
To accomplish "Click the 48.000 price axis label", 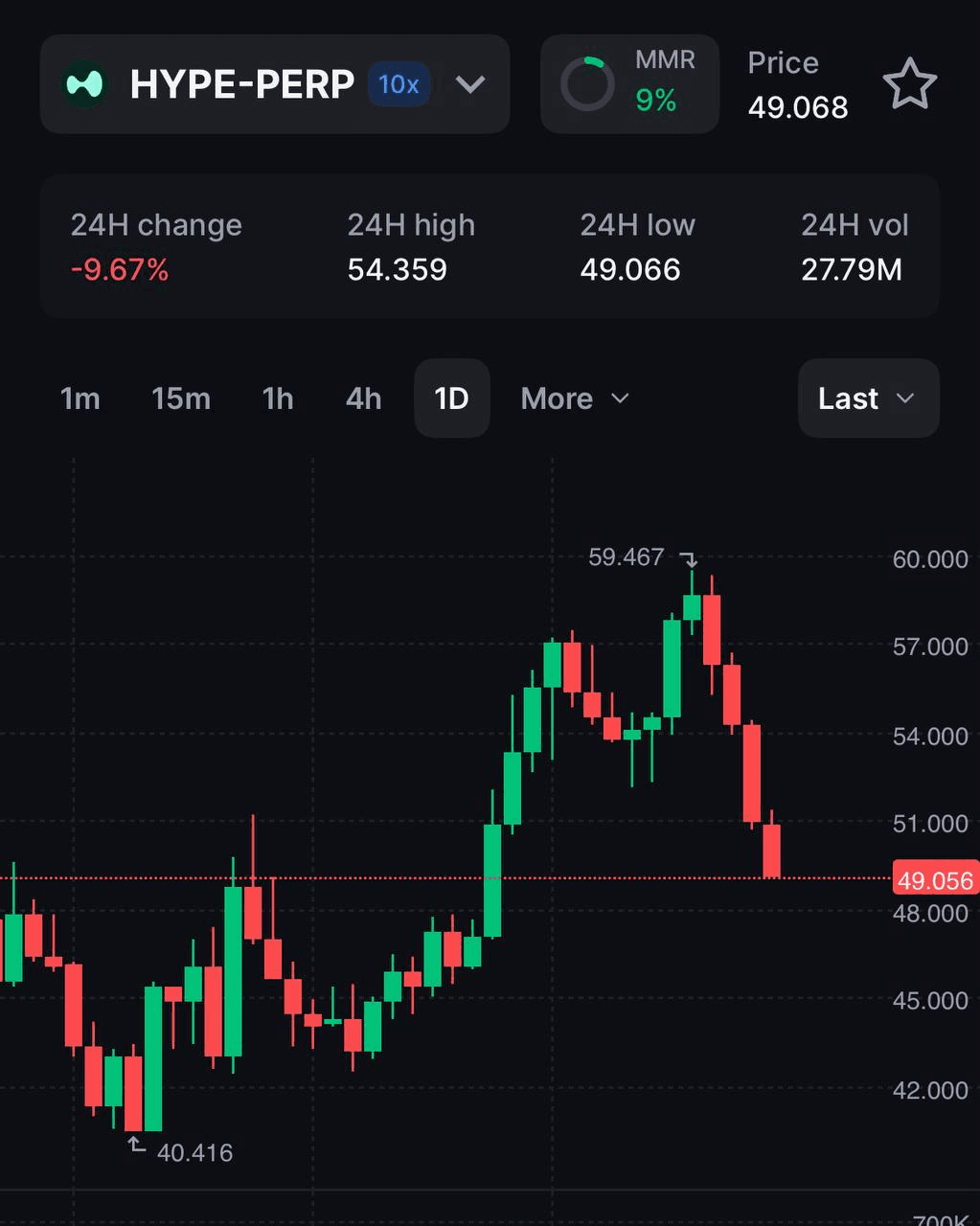I will (930, 914).
